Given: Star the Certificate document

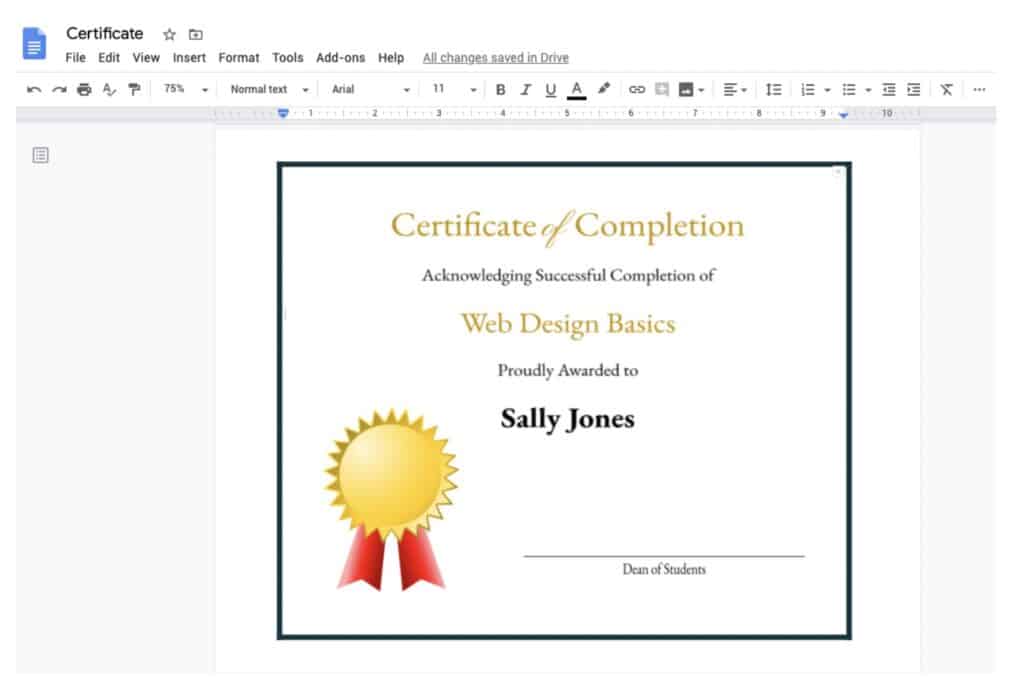Looking at the screenshot, I should (168, 33).
